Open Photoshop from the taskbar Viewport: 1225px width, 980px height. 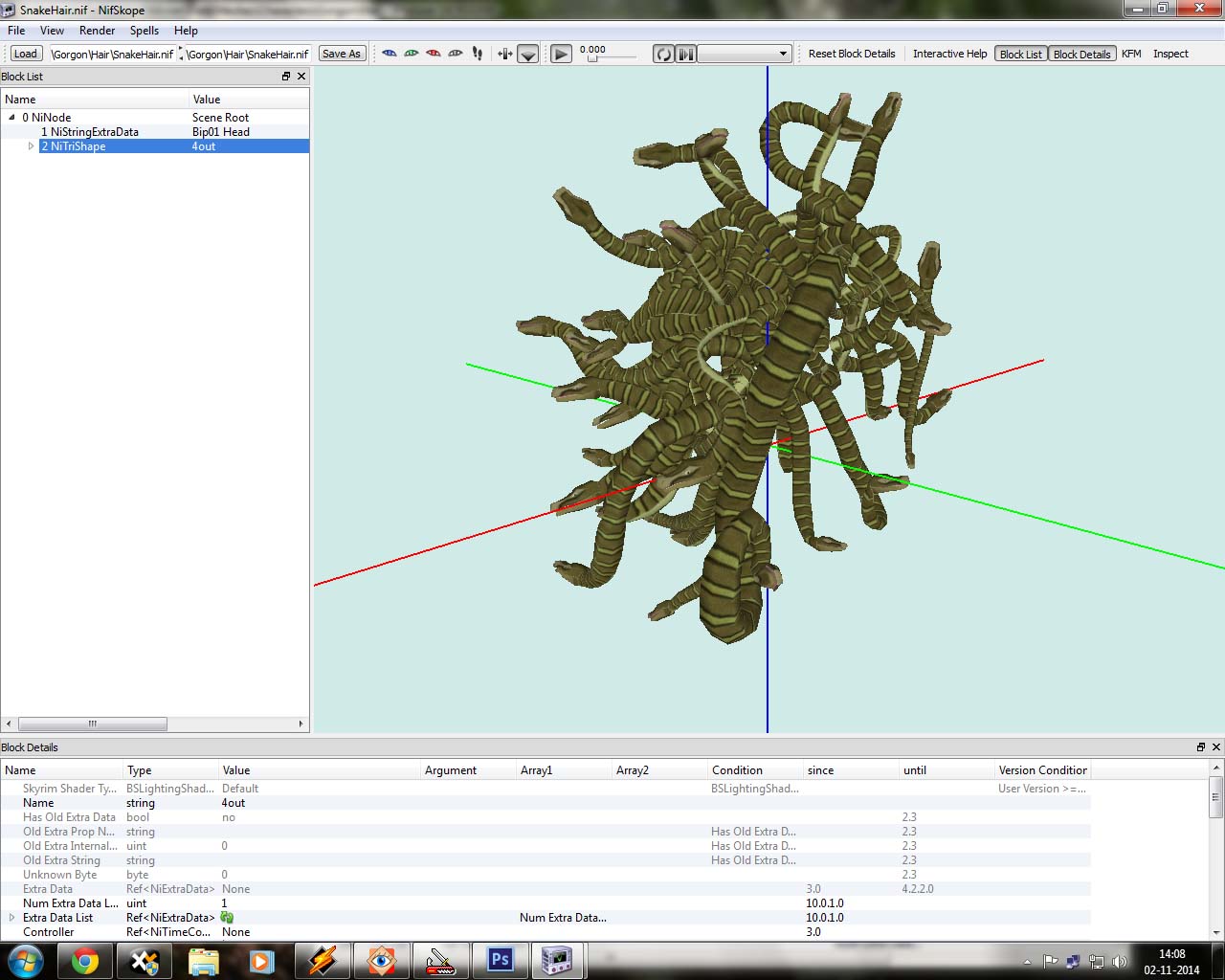[500, 960]
